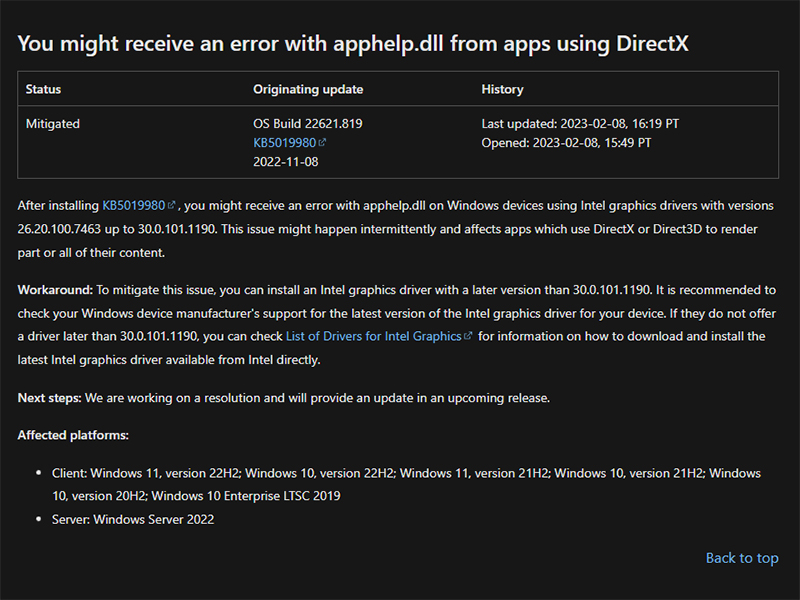Click the Opened timestamp in History
The height and width of the screenshot is (600, 800).
[x=566, y=142]
